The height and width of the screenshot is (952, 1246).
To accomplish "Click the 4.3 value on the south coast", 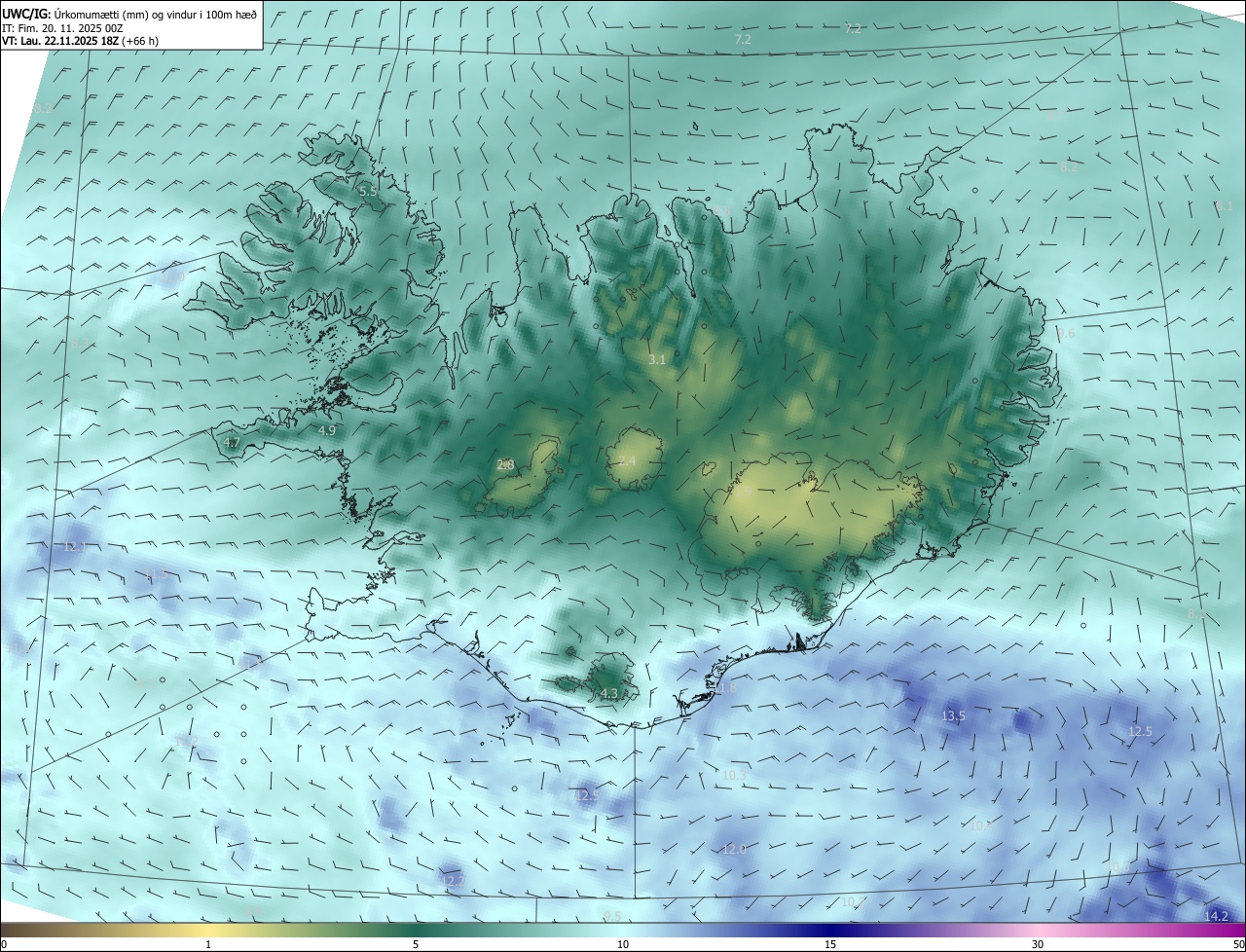I will (x=609, y=694).
